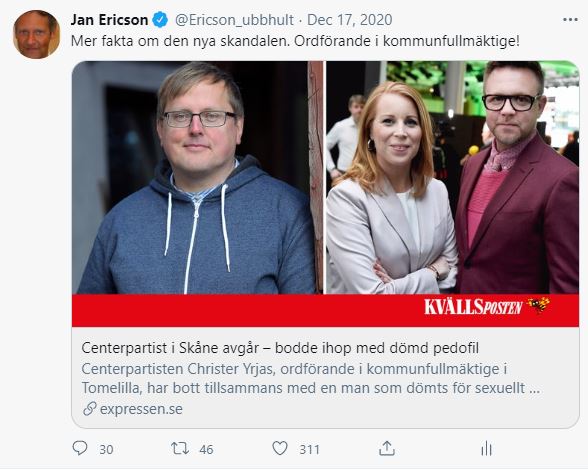View tweet analytics bar chart icon
The height and width of the screenshot is (470, 588).
pos(486,448)
